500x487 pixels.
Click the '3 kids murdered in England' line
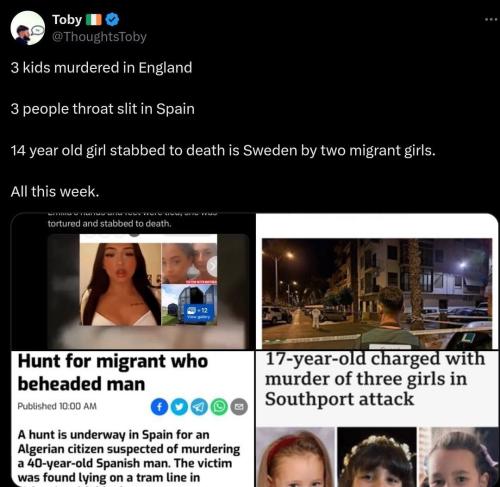coord(101,68)
